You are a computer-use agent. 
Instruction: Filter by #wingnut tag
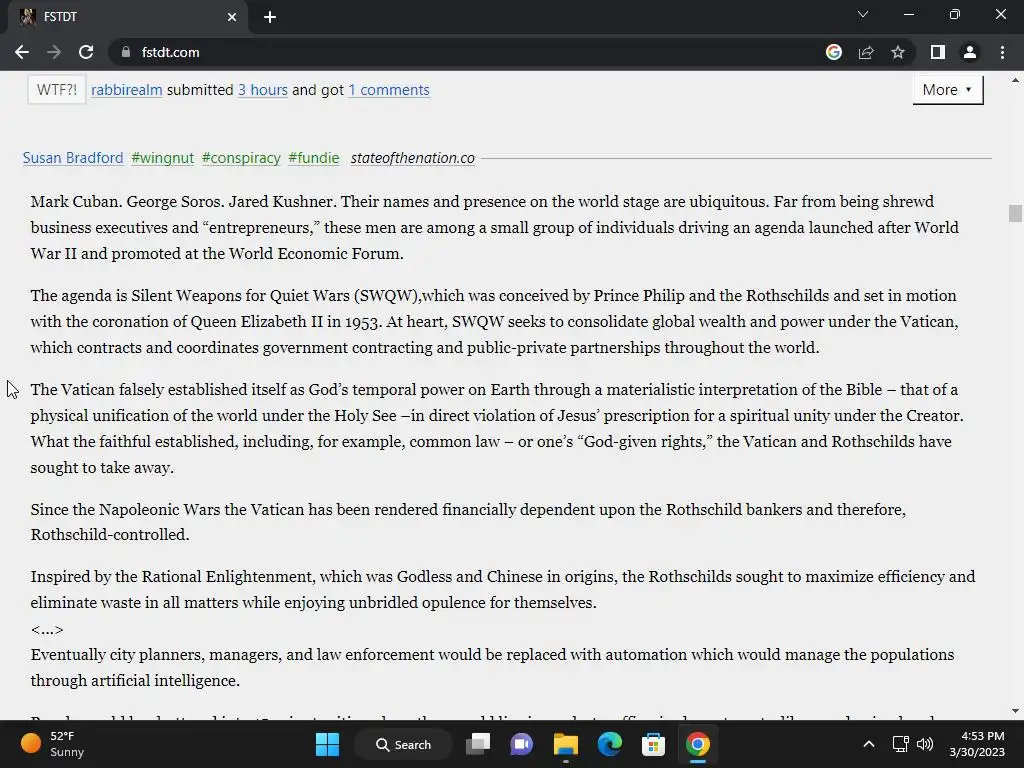(x=163, y=158)
